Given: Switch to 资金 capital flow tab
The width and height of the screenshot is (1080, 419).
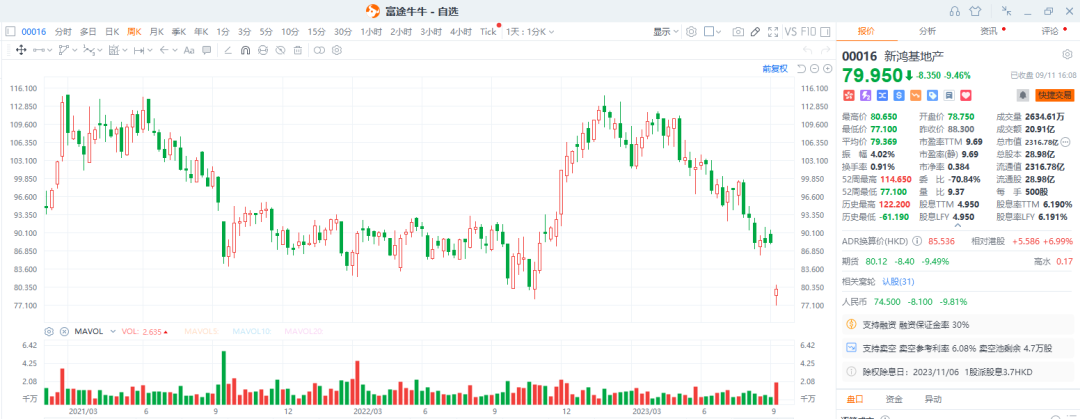Looking at the screenshot, I should pyautogui.click(x=894, y=399).
